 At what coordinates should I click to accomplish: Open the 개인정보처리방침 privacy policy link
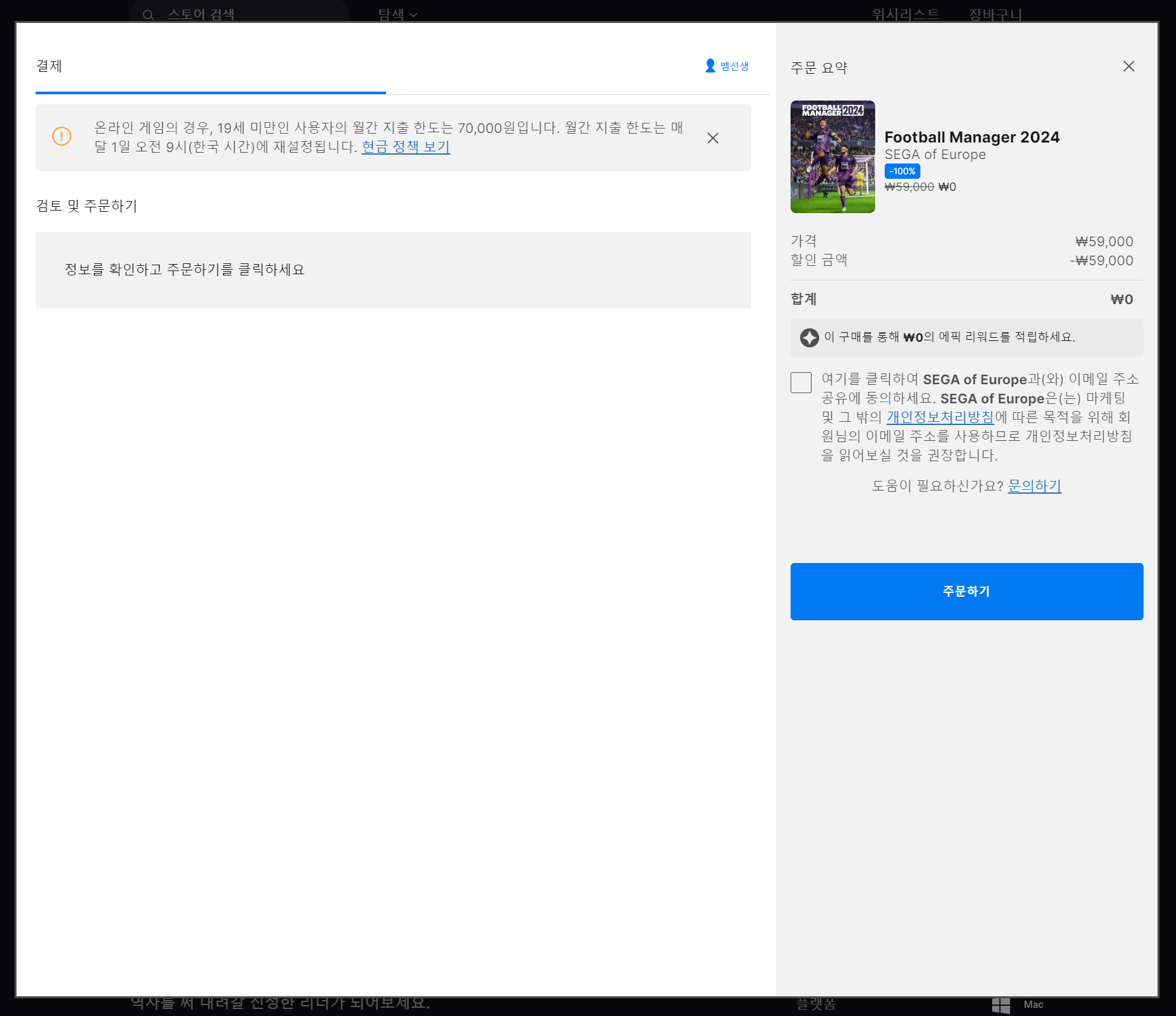pyautogui.click(x=940, y=417)
